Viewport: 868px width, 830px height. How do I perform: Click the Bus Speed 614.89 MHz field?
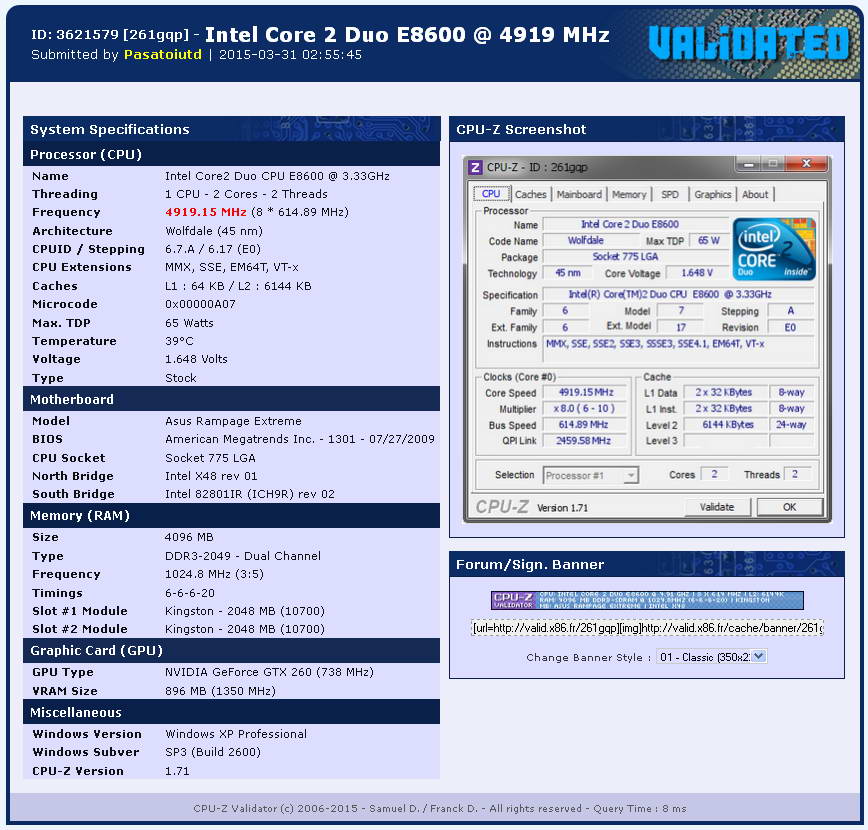tap(585, 425)
